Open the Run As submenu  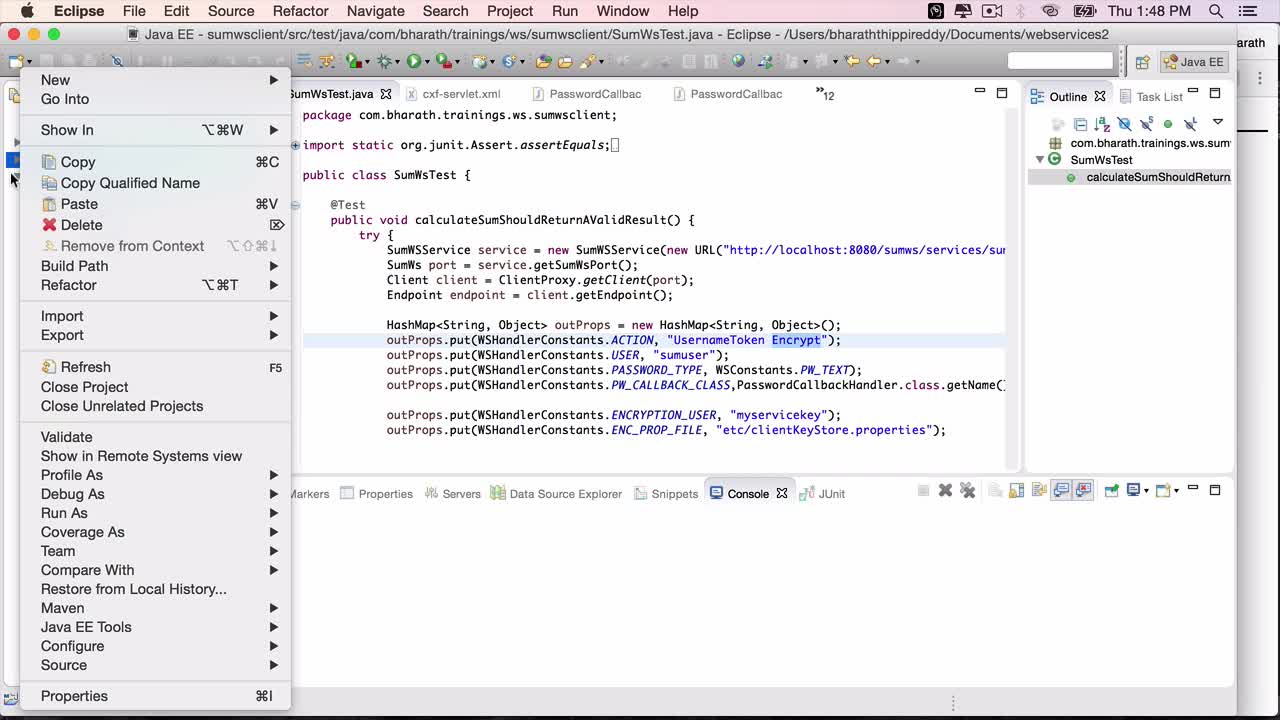click(x=155, y=513)
